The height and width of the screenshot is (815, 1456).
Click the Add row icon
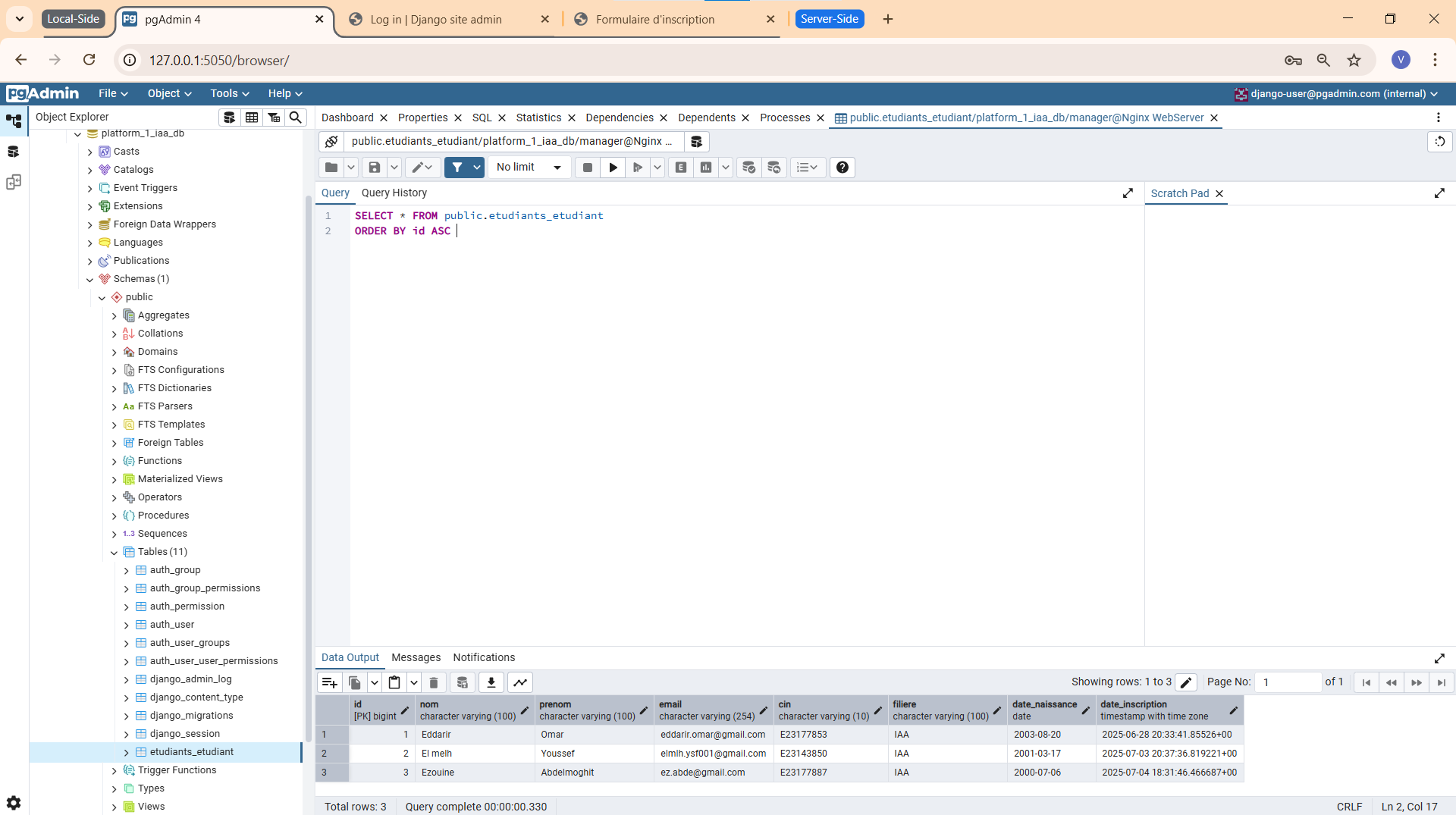(x=329, y=682)
